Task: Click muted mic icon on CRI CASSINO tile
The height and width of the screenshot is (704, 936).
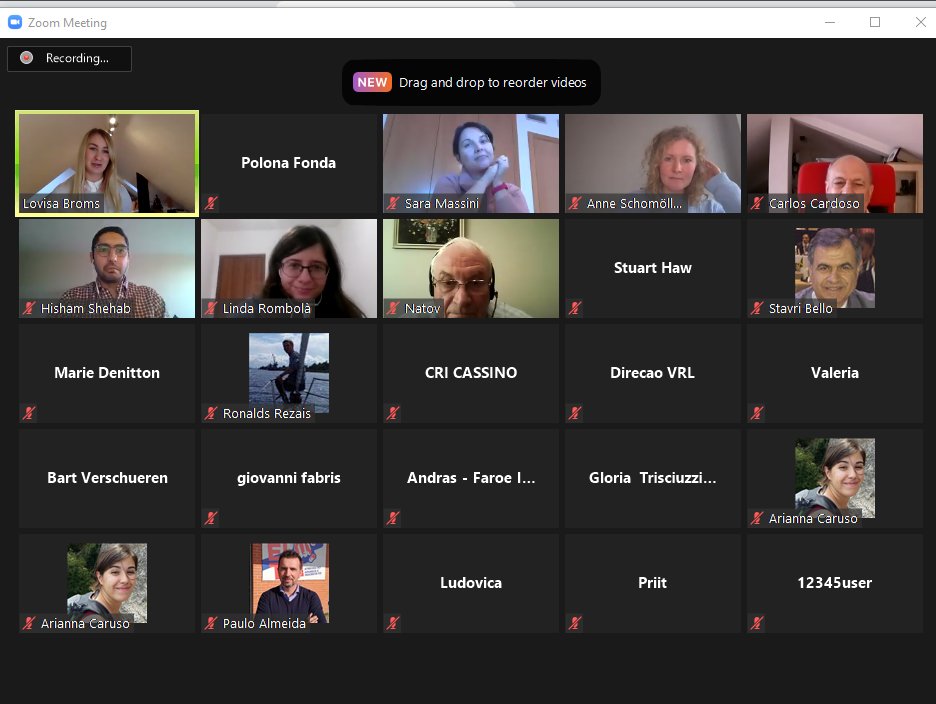Action: pyautogui.click(x=393, y=413)
